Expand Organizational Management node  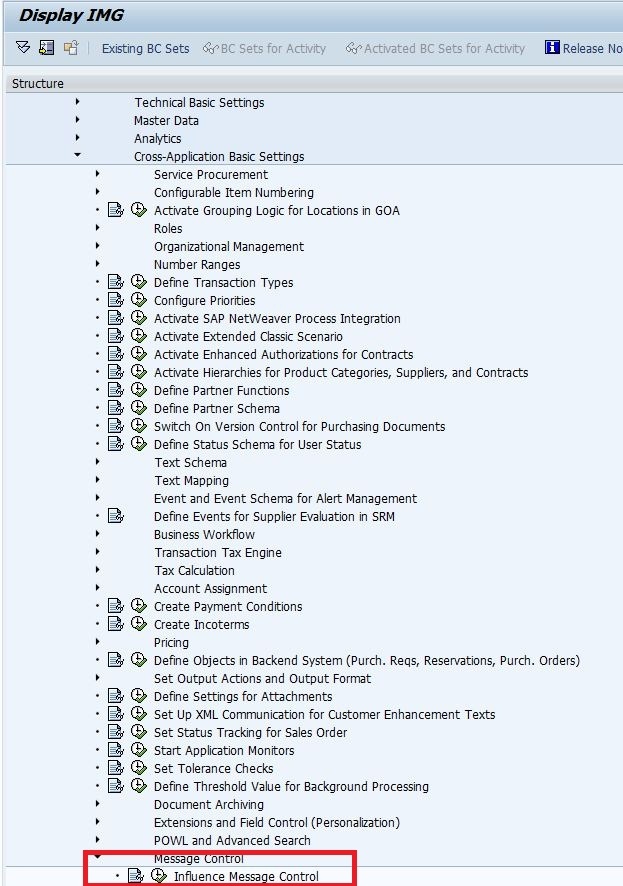point(98,246)
